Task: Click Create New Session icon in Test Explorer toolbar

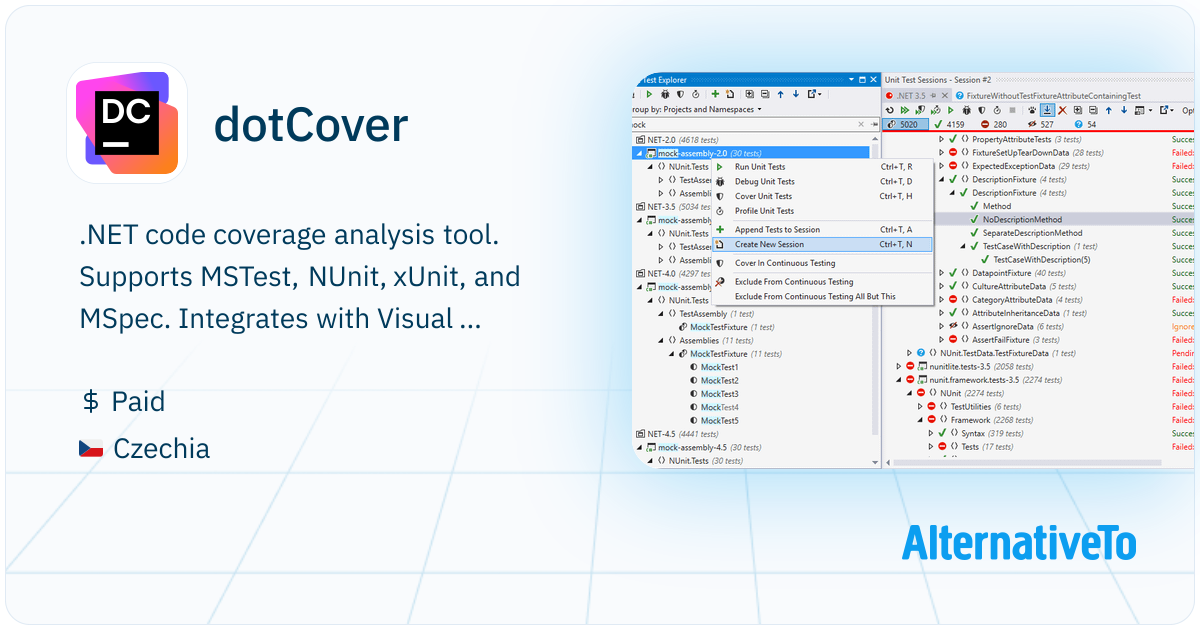Action: coord(730,94)
